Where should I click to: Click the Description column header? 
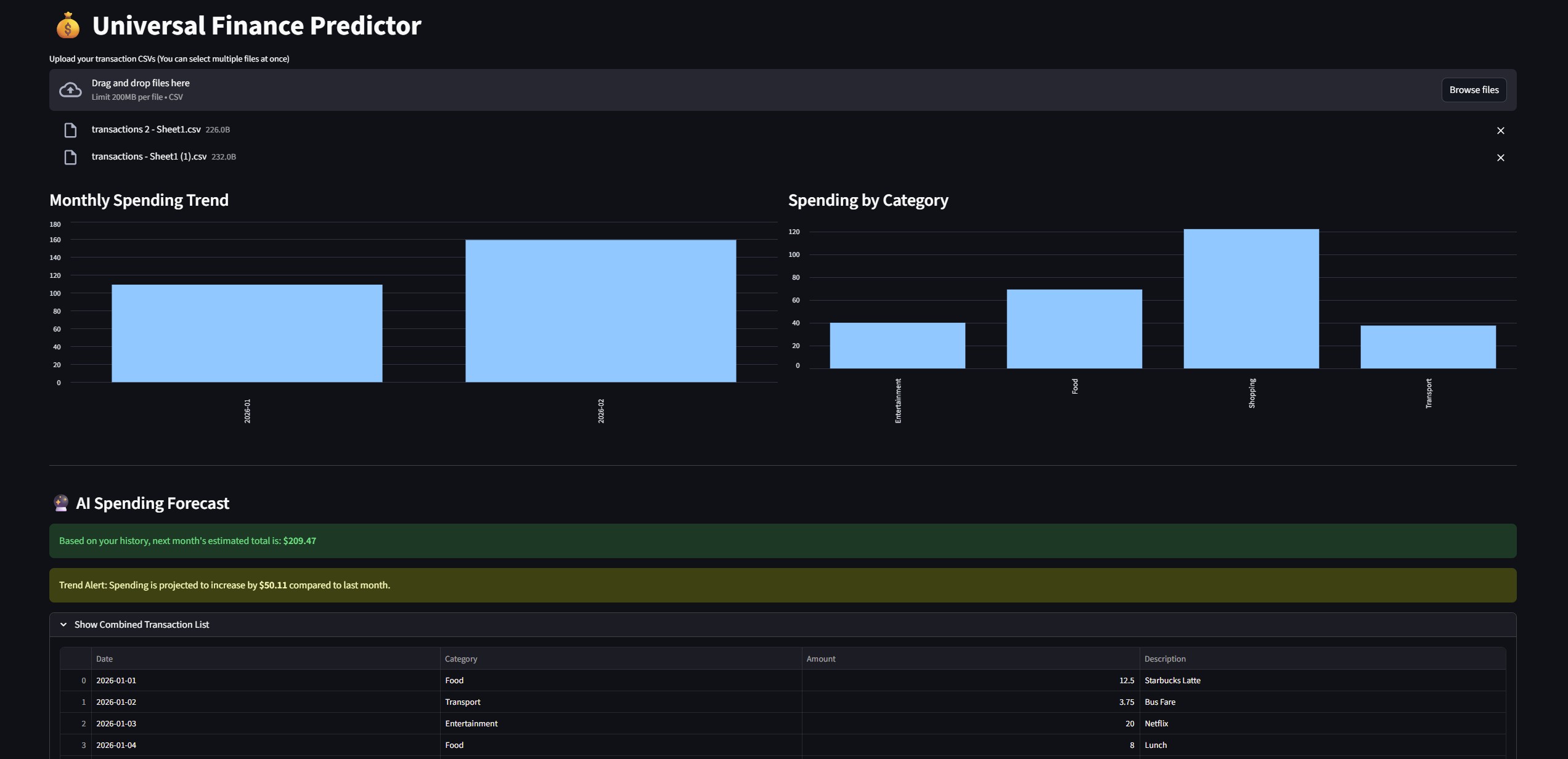click(x=1164, y=659)
